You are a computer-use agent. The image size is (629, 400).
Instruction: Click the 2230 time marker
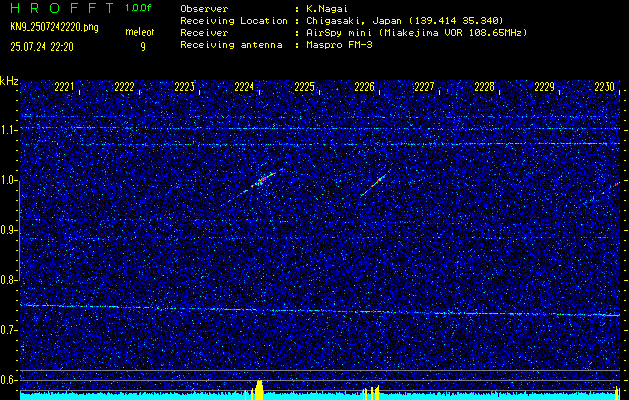coord(605,87)
